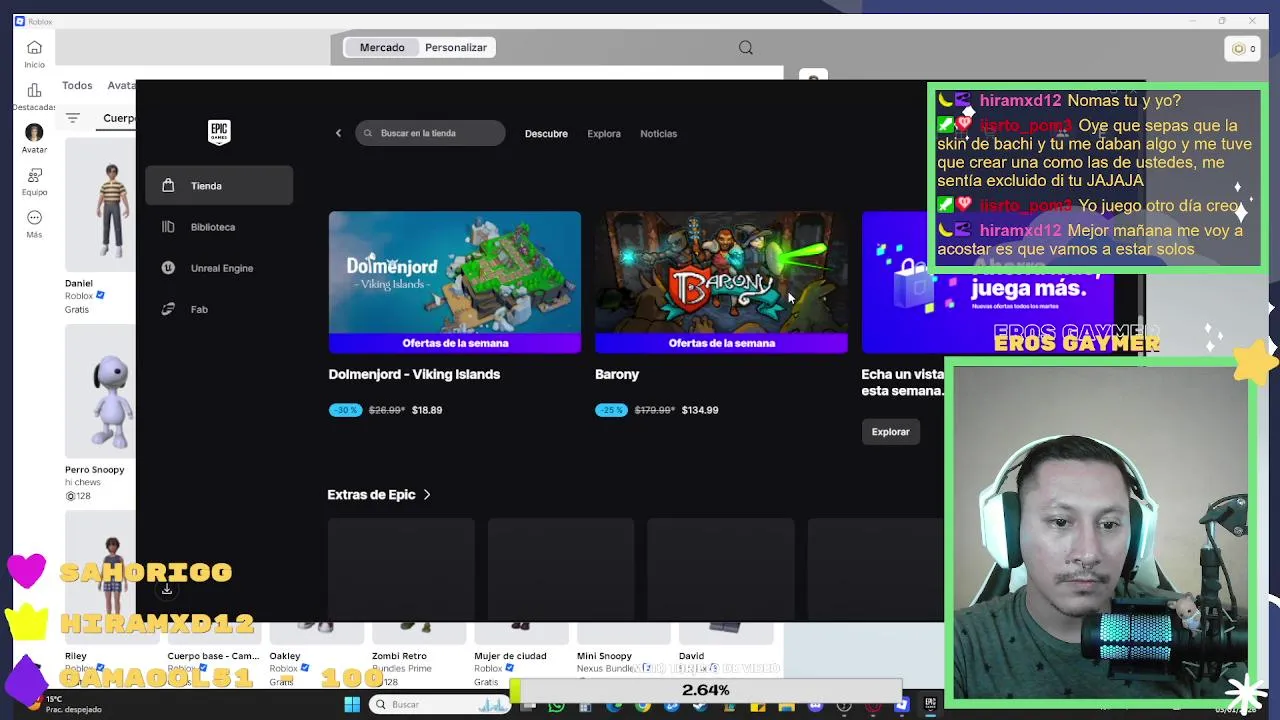Viewport: 1280px width, 720px height.
Task: Click Ofertas de la semana under Dolmenjord
Action: 455,343
